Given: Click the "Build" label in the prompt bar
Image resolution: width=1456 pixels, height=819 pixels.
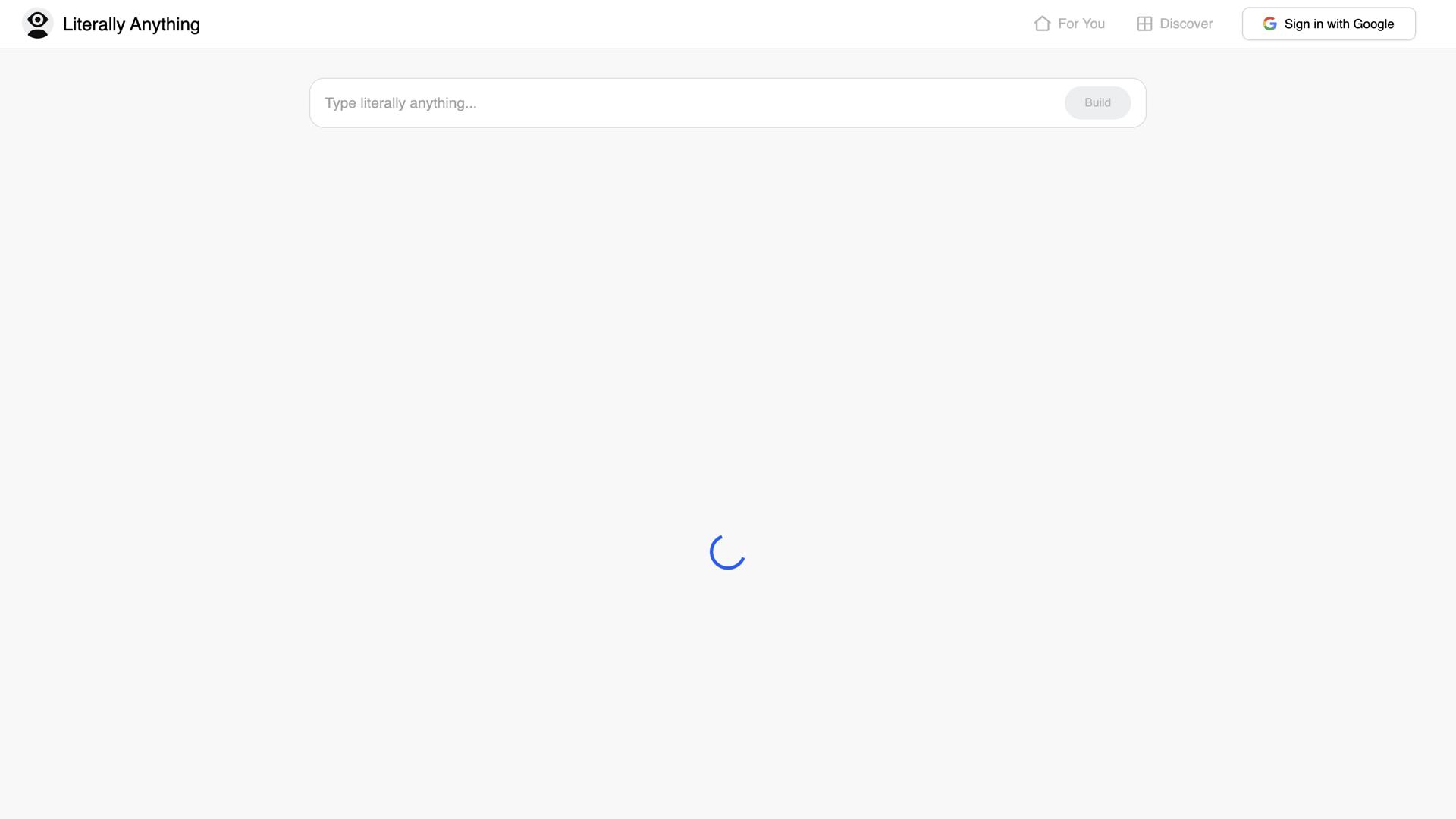Looking at the screenshot, I should tap(1097, 102).
